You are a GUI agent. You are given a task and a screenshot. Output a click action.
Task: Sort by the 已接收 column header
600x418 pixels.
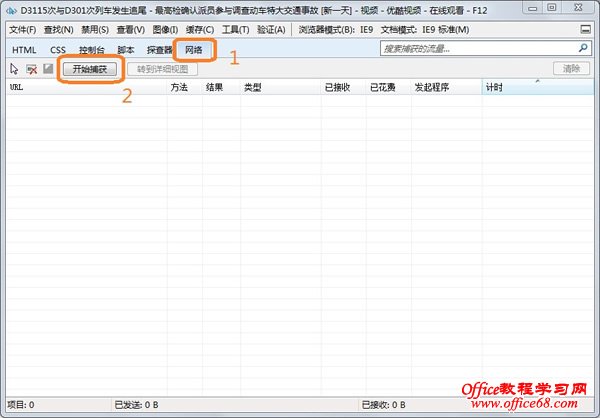pos(343,87)
